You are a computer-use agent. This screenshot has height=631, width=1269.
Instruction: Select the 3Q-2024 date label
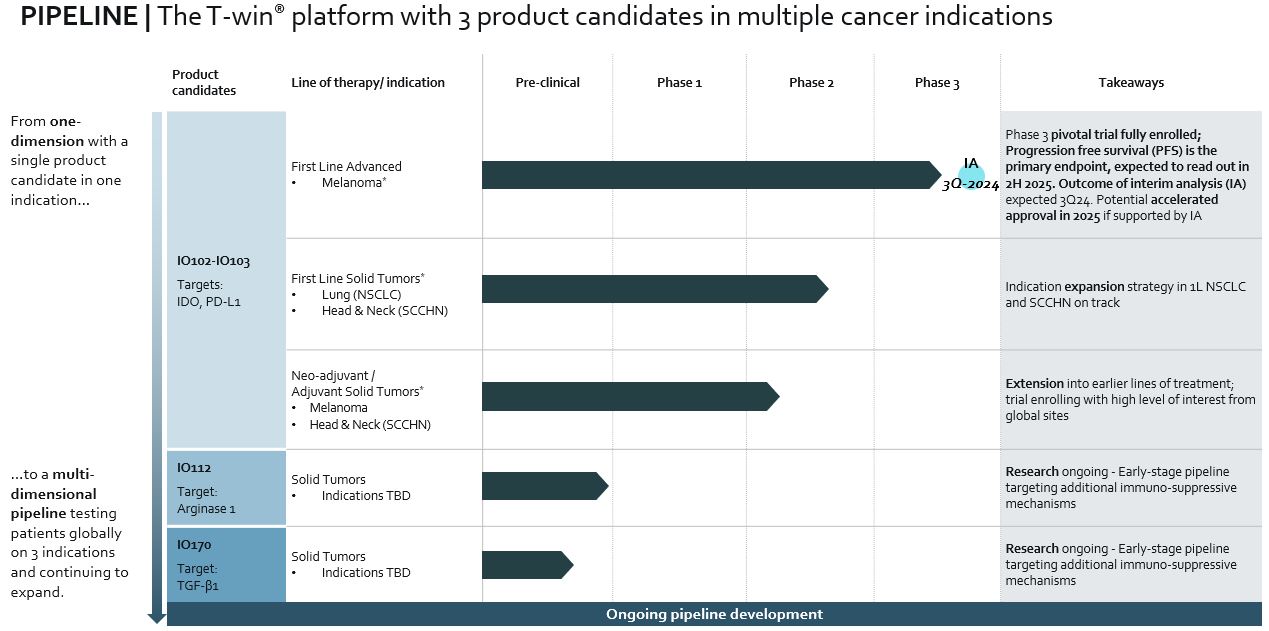click(x=971, y=185)
